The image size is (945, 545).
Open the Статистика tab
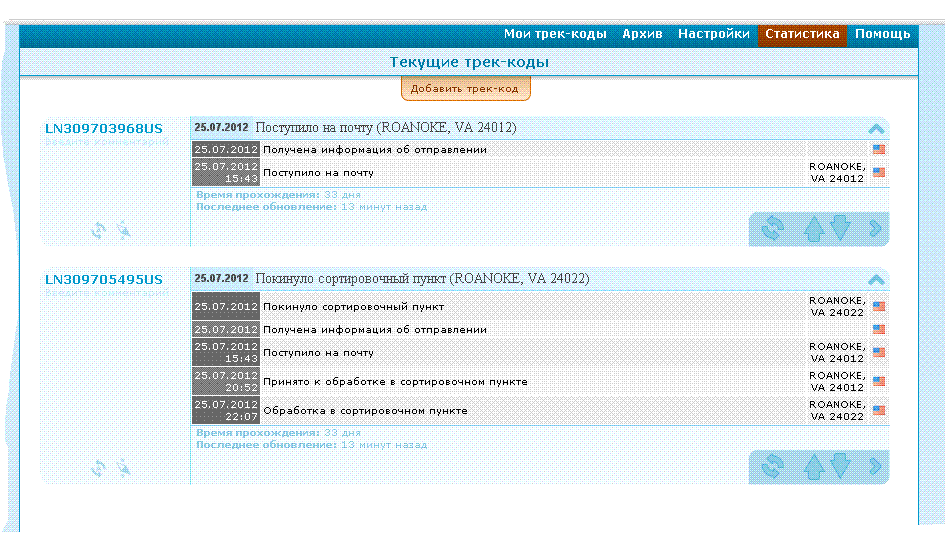click(x=802, y=34)
